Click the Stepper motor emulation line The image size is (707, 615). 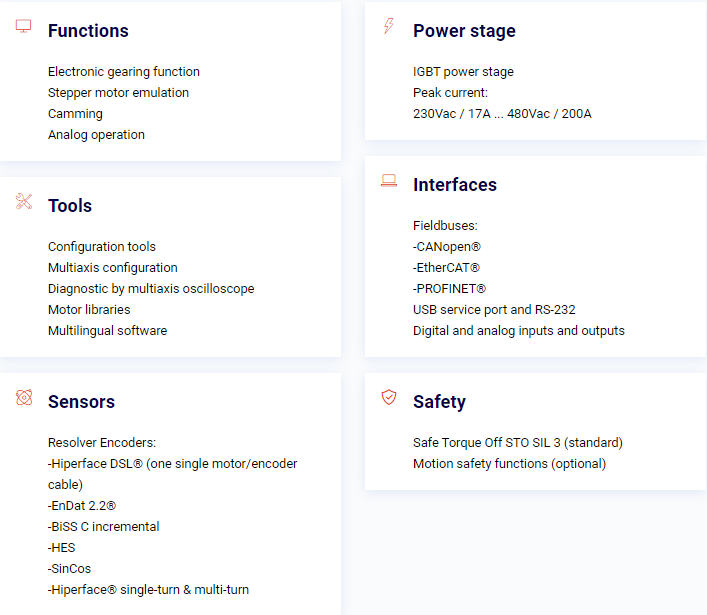tap(119, 92)
